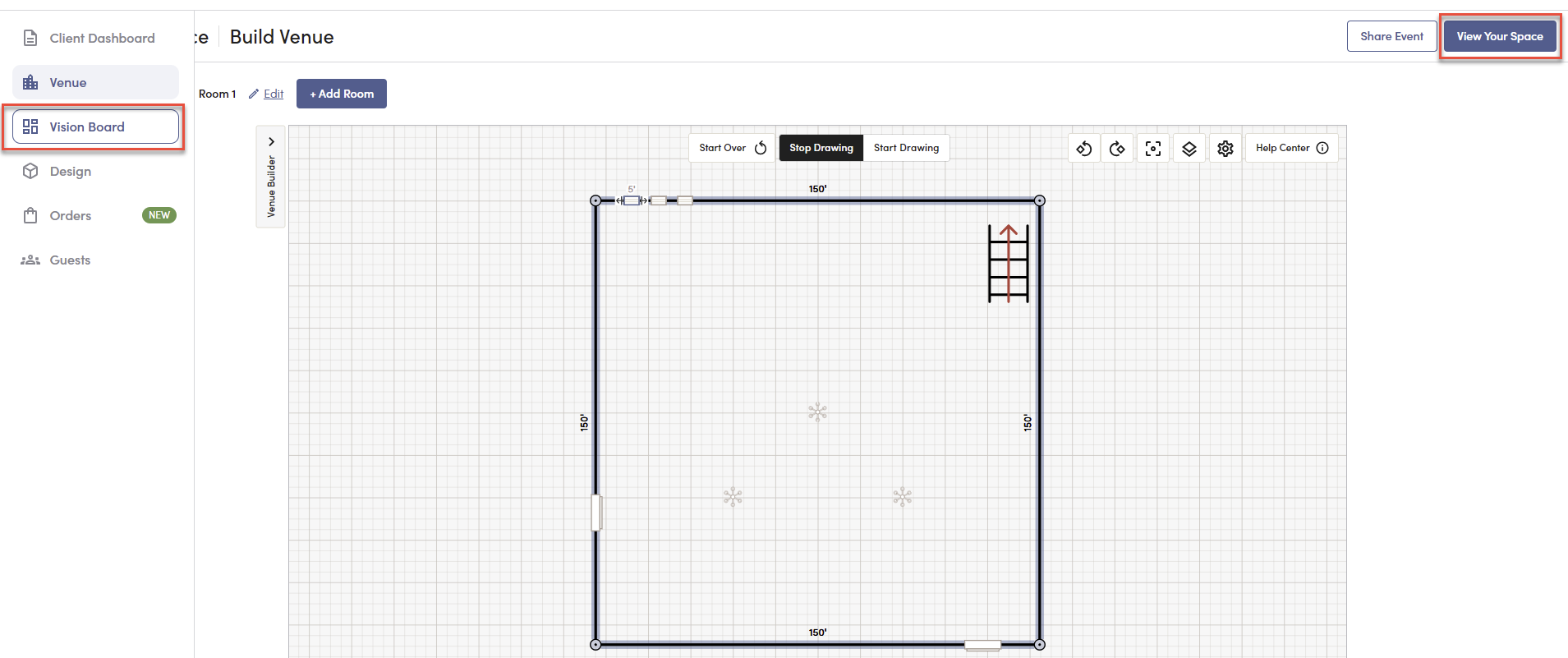
Task: Open the layers icon in canvas toolbar
Action: (x=1189, y=149)
